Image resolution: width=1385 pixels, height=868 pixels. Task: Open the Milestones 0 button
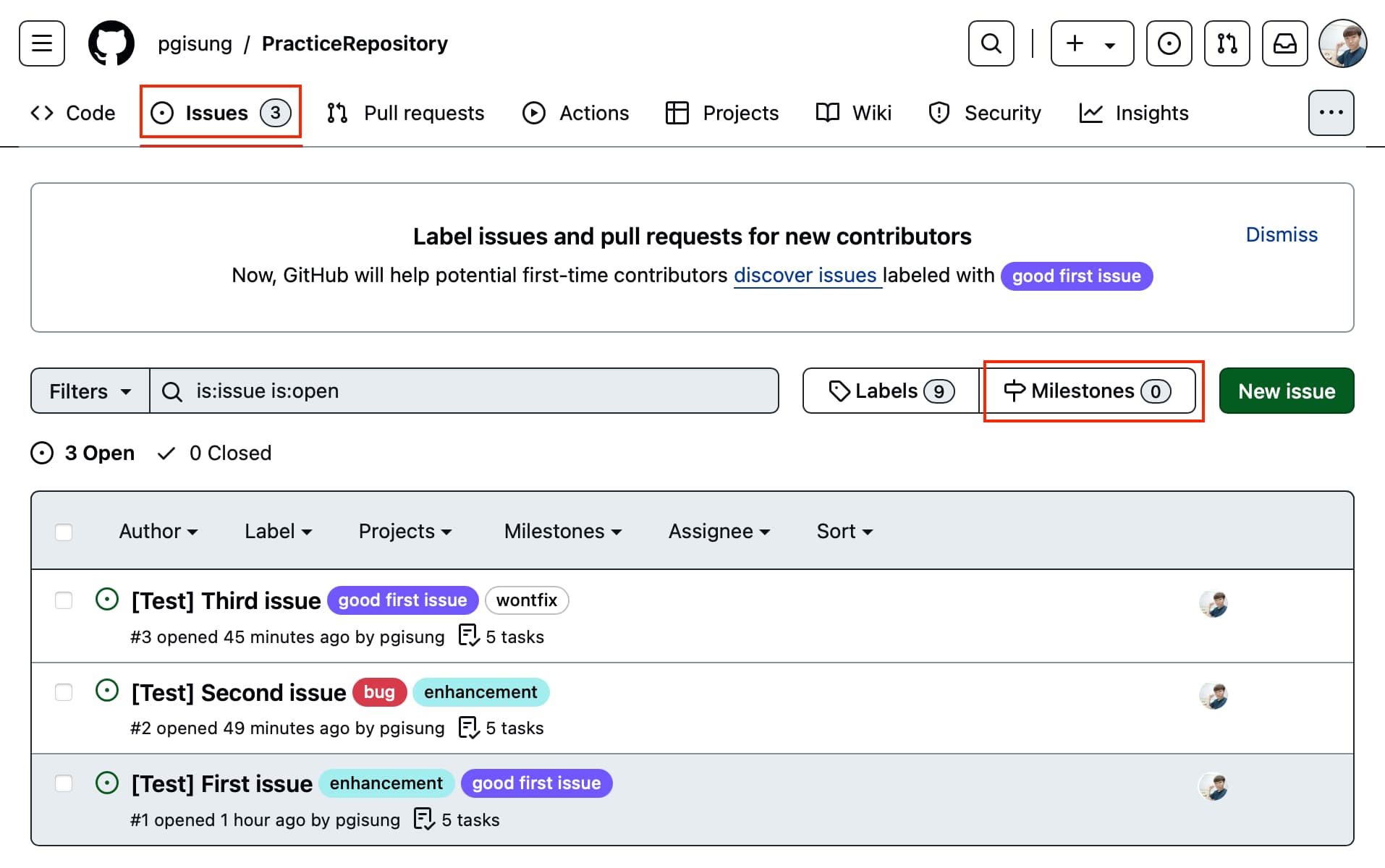point(1088,391)
